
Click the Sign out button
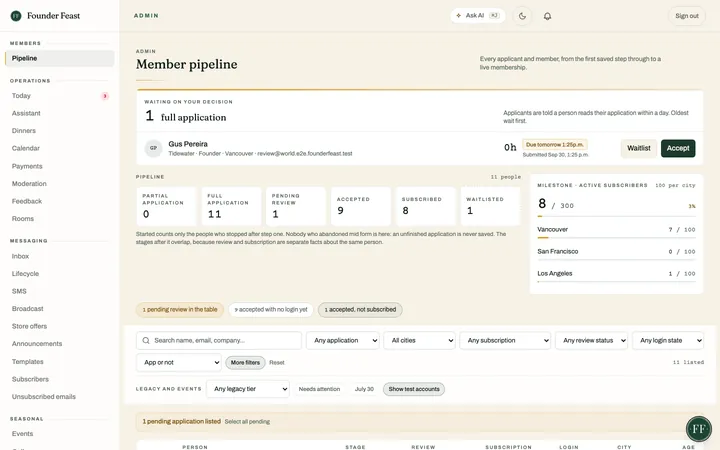click(x=686, y=16)
